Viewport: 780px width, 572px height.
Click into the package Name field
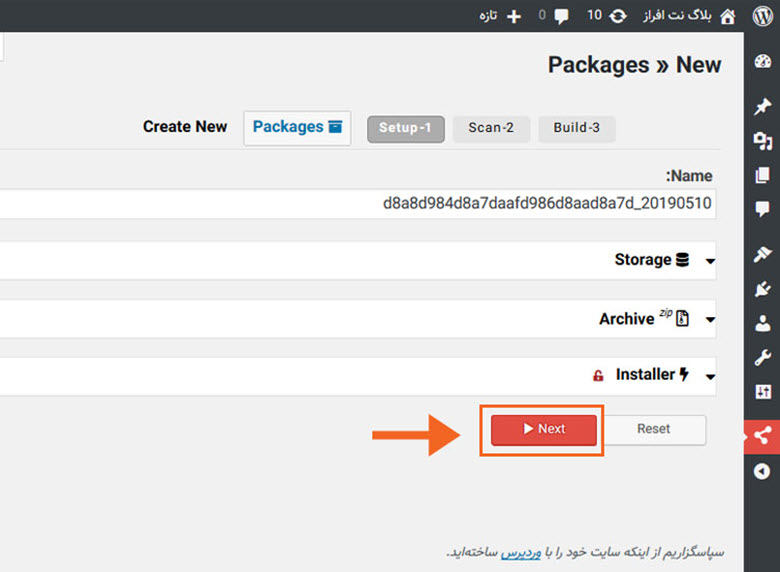[358, 203]
